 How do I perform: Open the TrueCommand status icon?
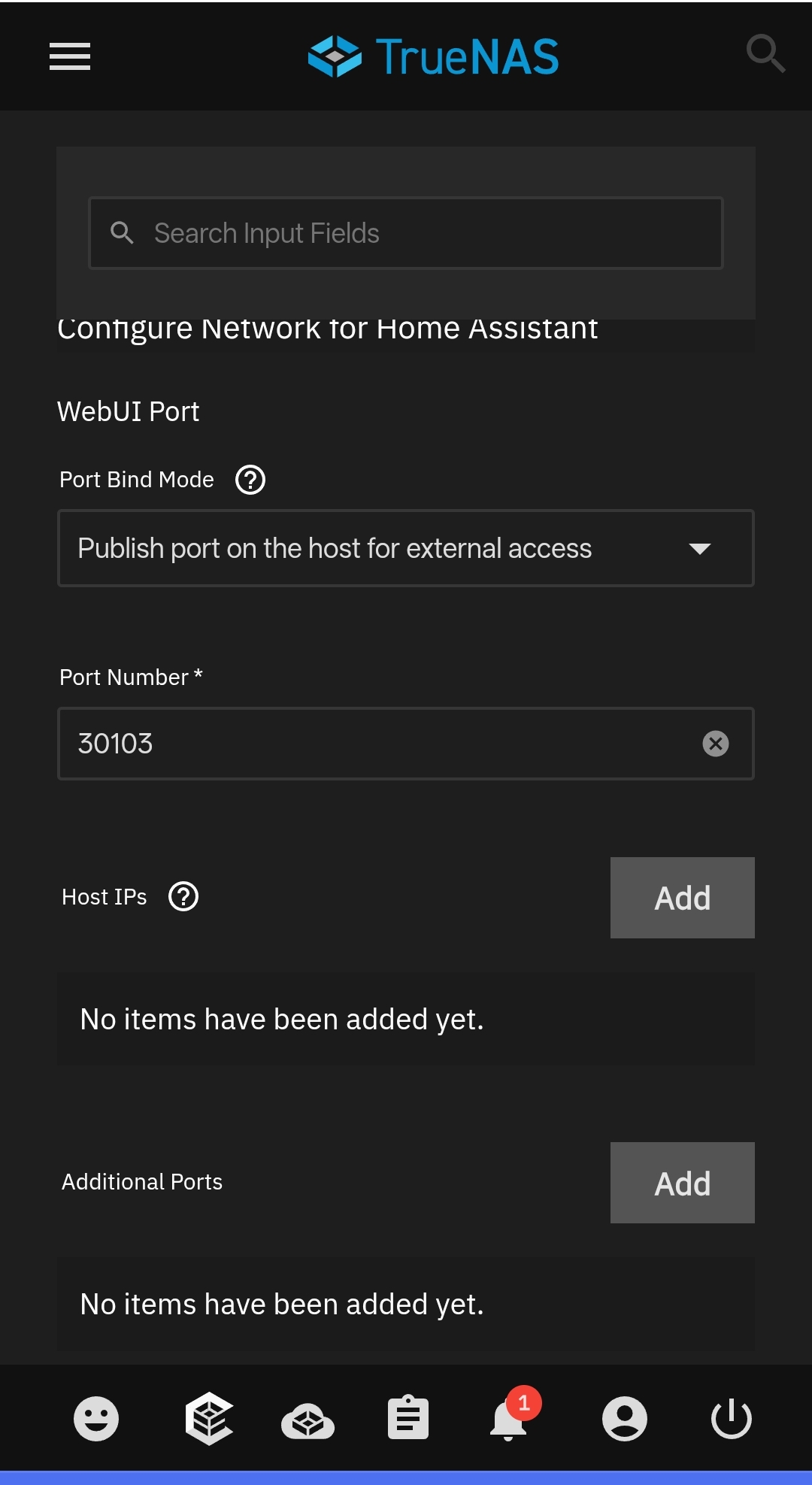tap(208, 1419)
